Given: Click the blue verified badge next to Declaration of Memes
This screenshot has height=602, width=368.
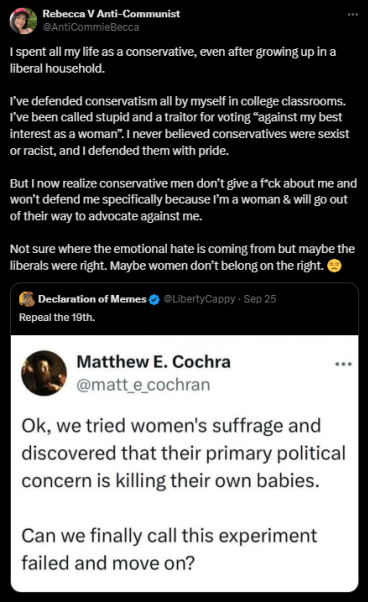Looking at the screenshot, I should pos(154,299).
